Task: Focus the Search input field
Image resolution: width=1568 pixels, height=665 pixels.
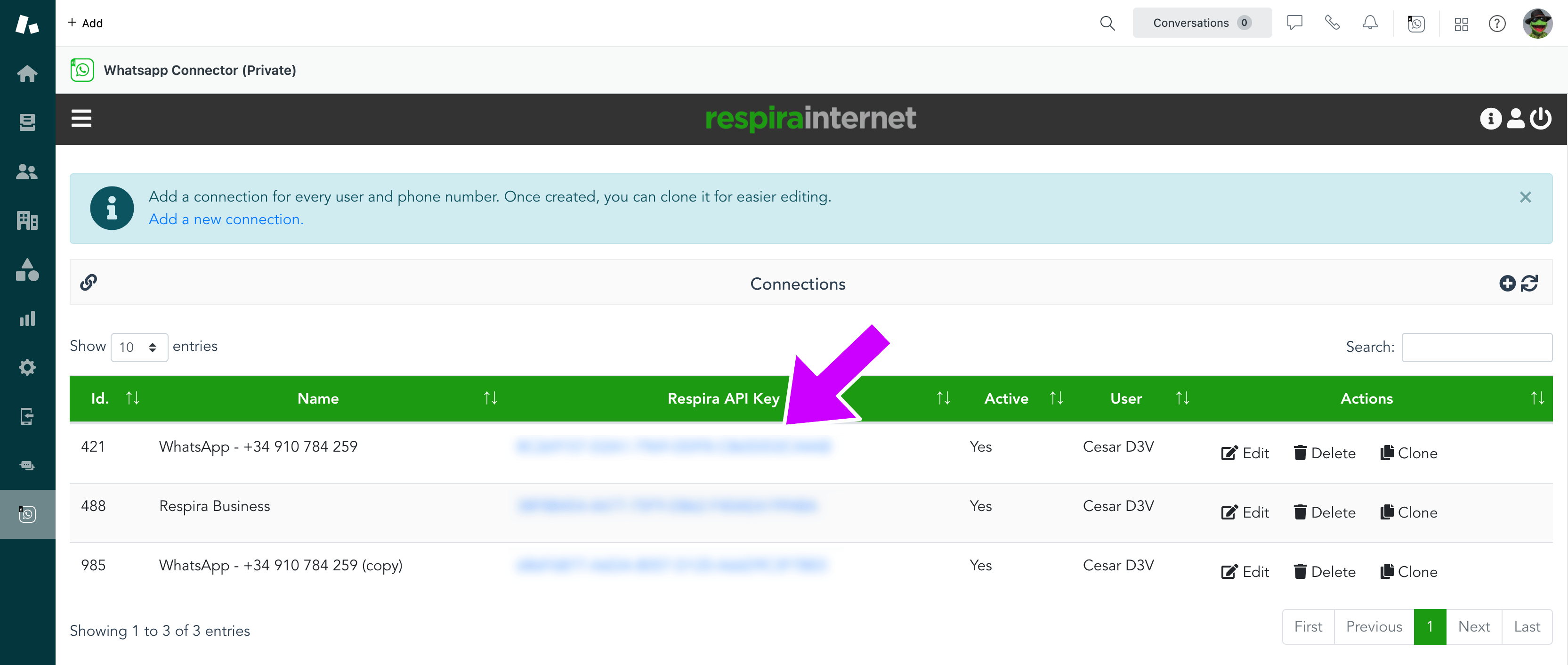Action: [1477, 347]
